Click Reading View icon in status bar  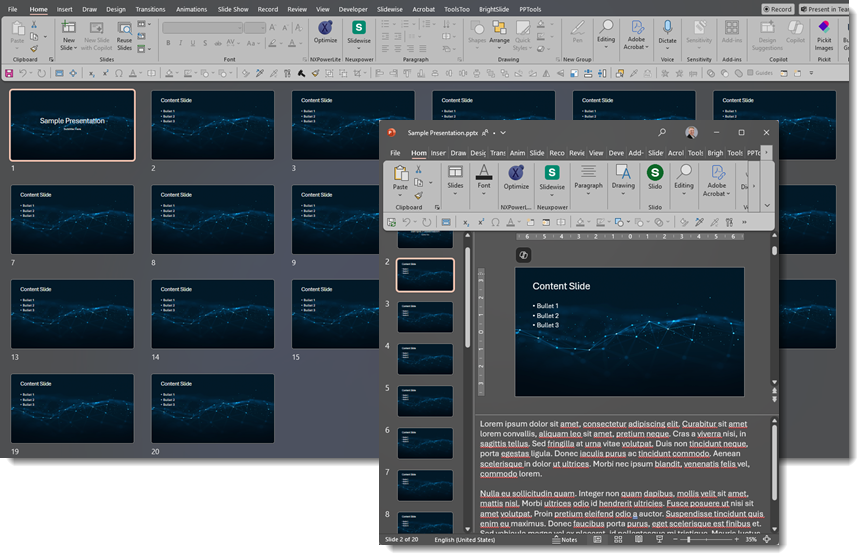click(x=638, y=540)
